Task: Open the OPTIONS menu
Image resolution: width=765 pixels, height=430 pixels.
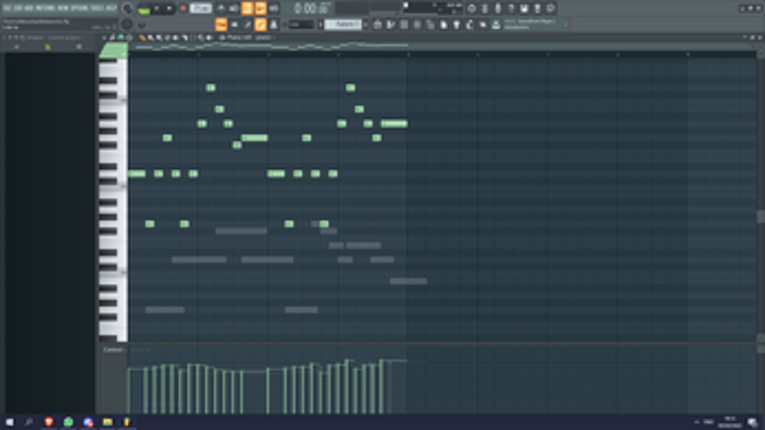Action: coord(80,8)
